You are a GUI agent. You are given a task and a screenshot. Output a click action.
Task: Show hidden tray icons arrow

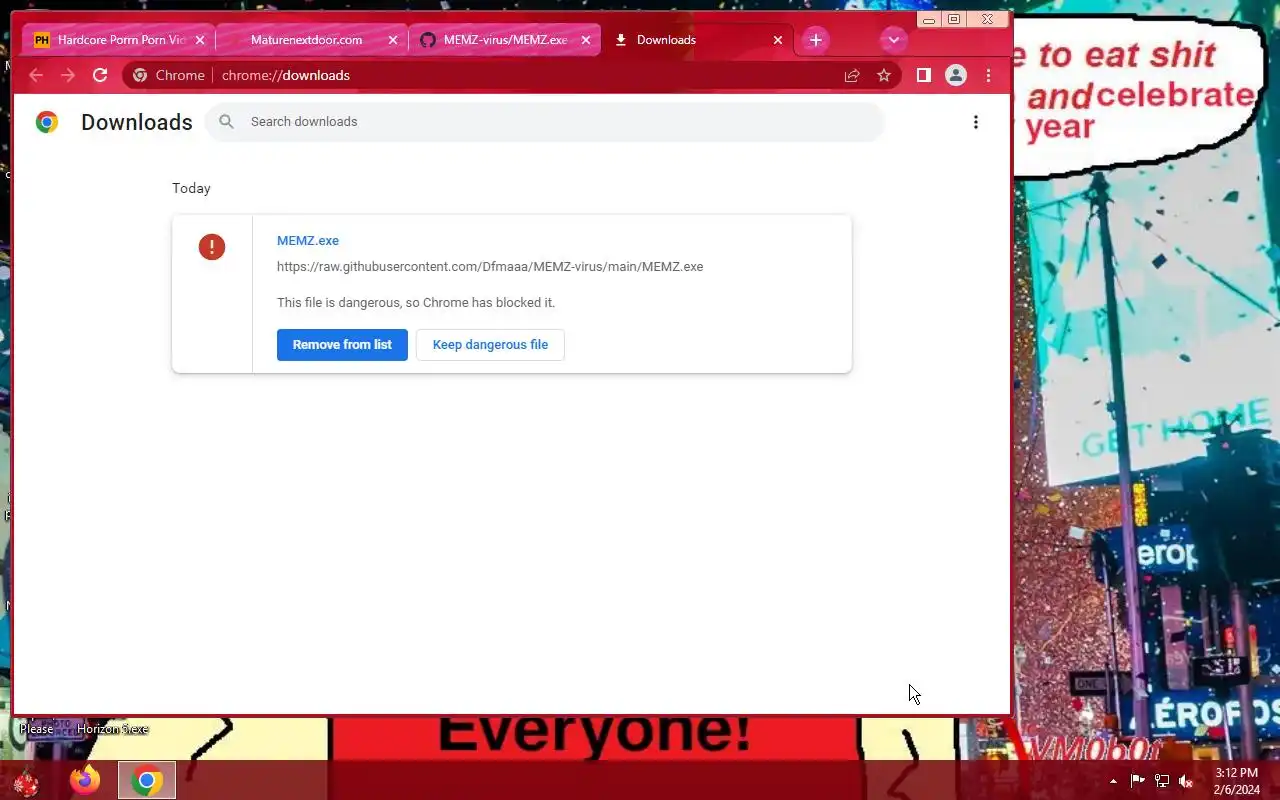pos(1113,781)
